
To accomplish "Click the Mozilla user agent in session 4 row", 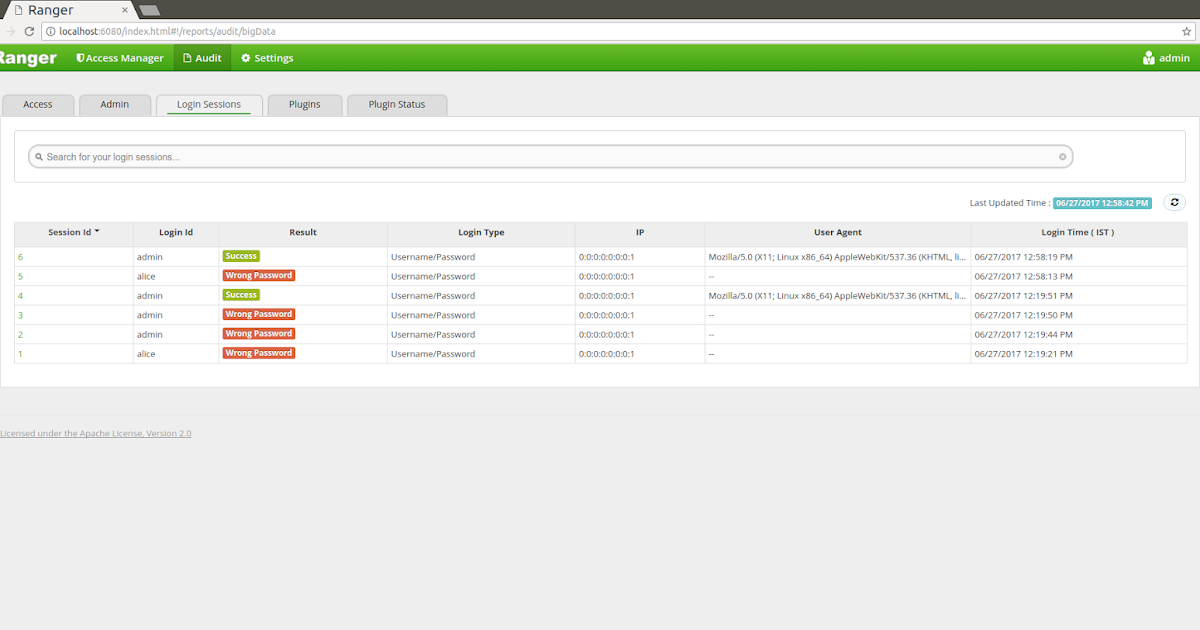I will coord(837,296).
